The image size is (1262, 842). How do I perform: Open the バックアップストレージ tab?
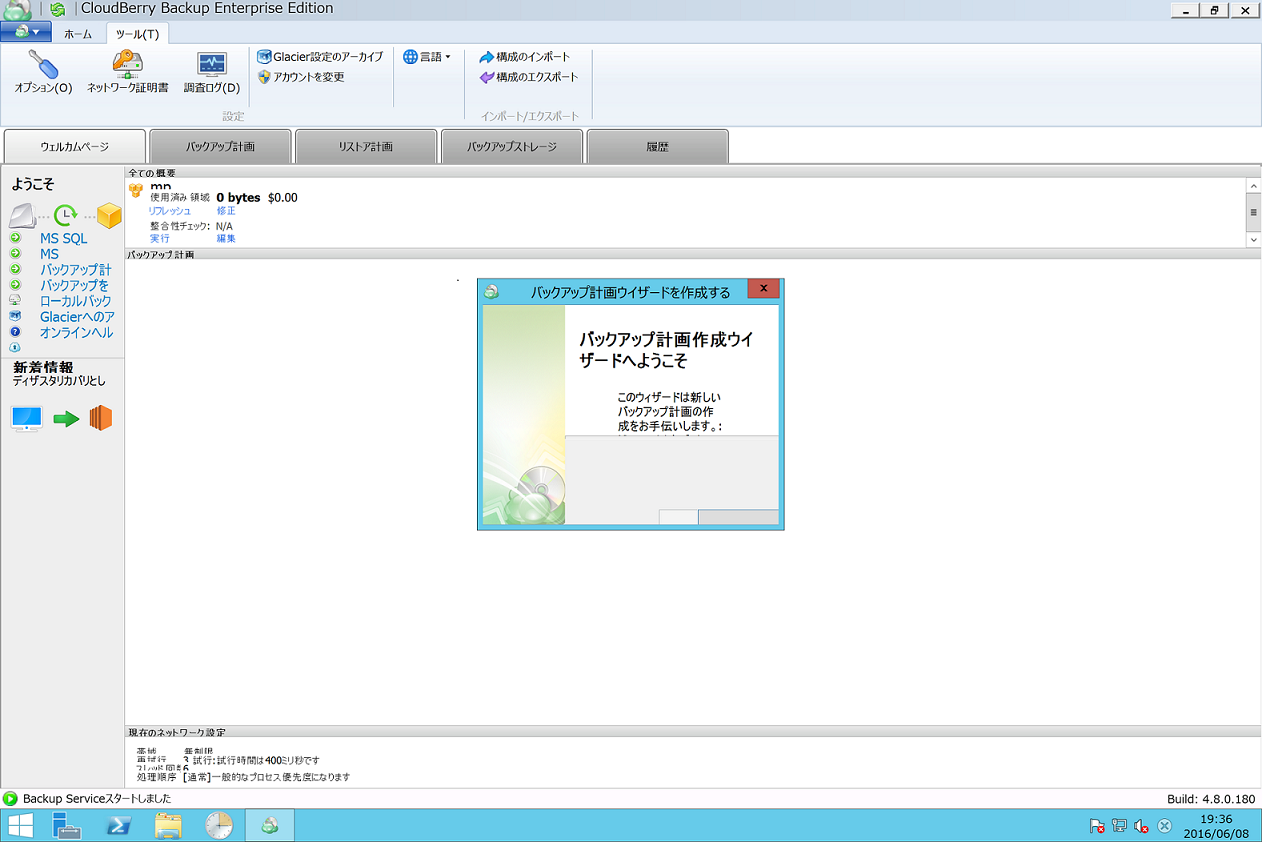click(x=512, y=146)
